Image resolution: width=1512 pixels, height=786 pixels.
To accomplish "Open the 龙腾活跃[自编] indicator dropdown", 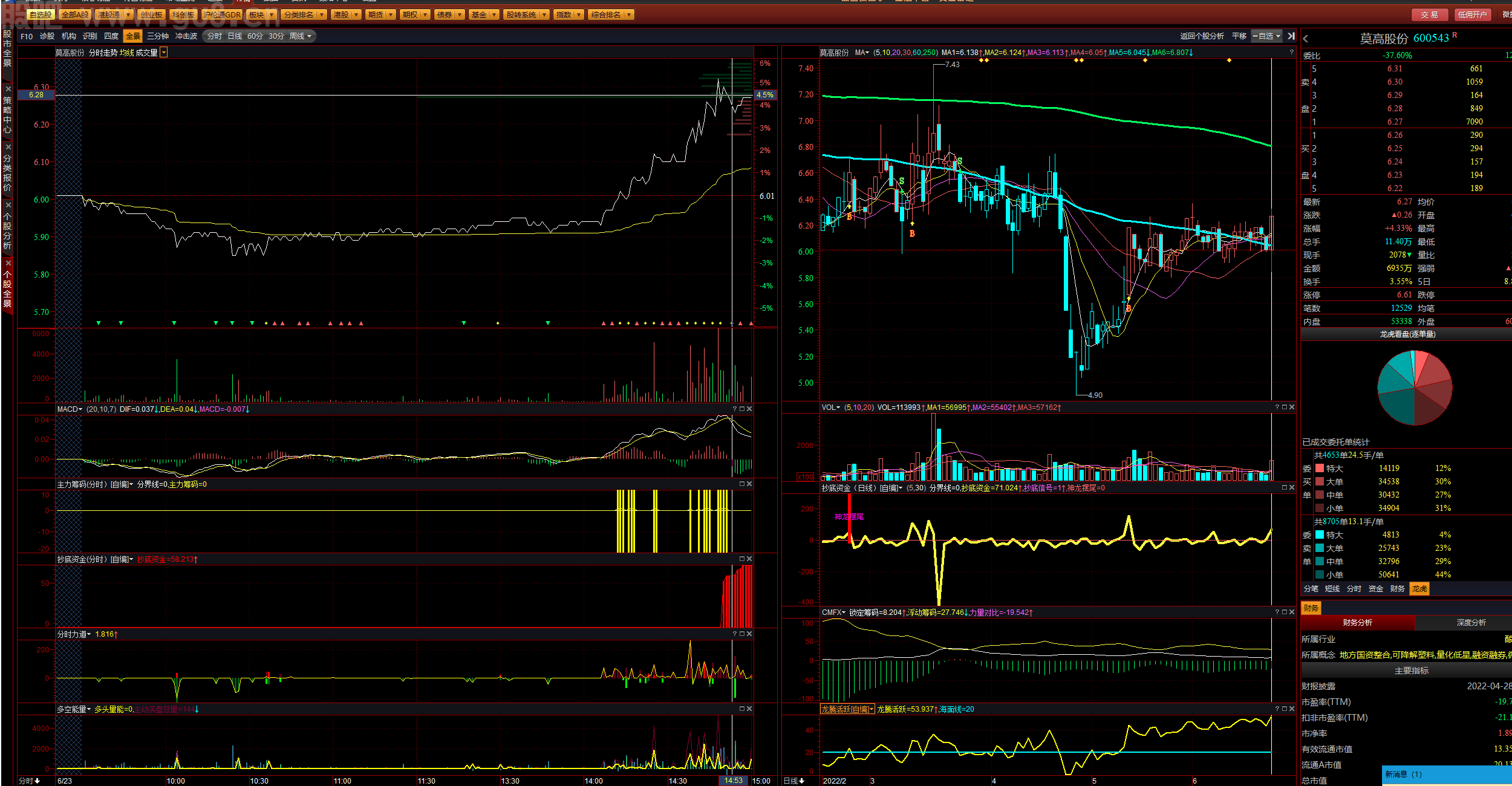I will [x=847, y=709].
